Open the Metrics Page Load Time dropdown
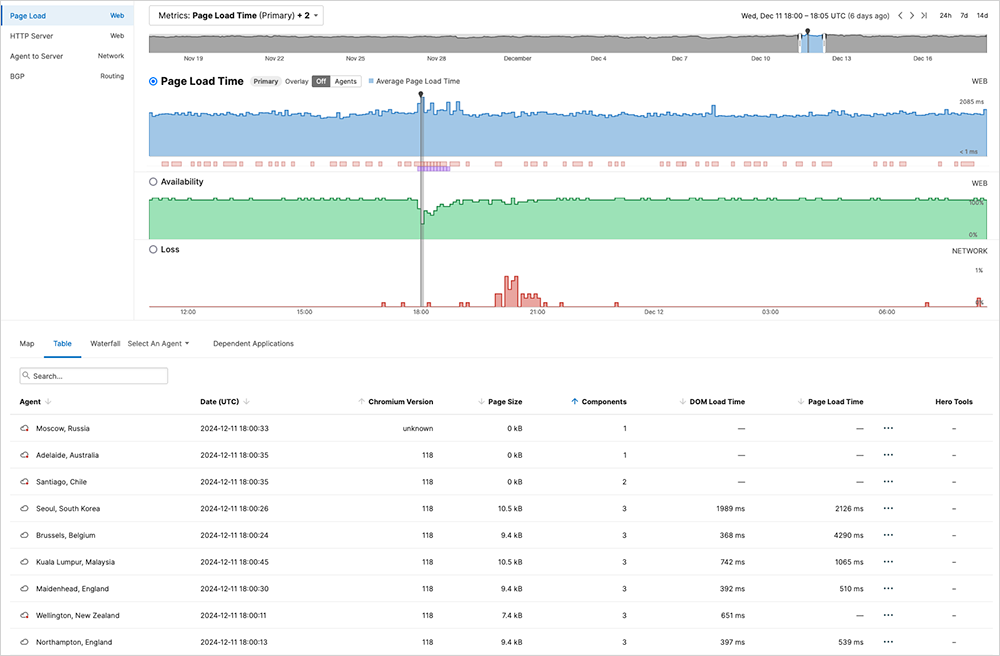Viewport: 1000px width, 656px height. [236, 16]
